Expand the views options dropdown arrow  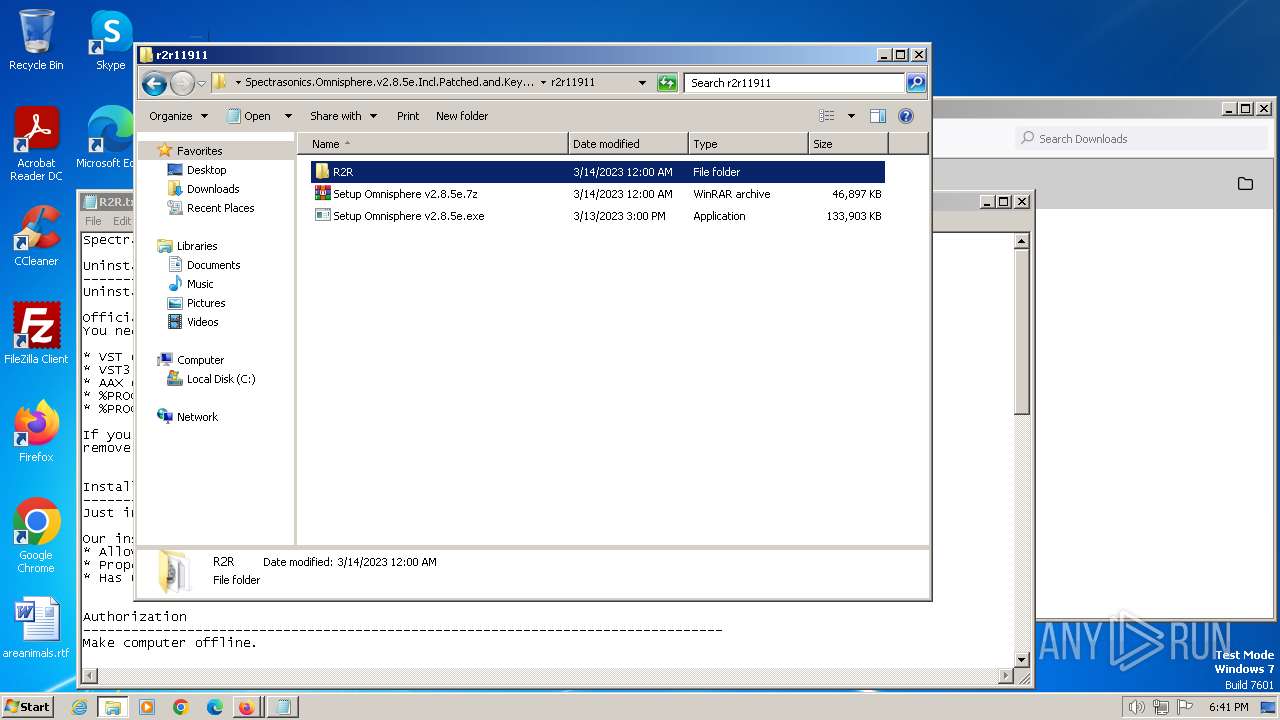(851, 116)
